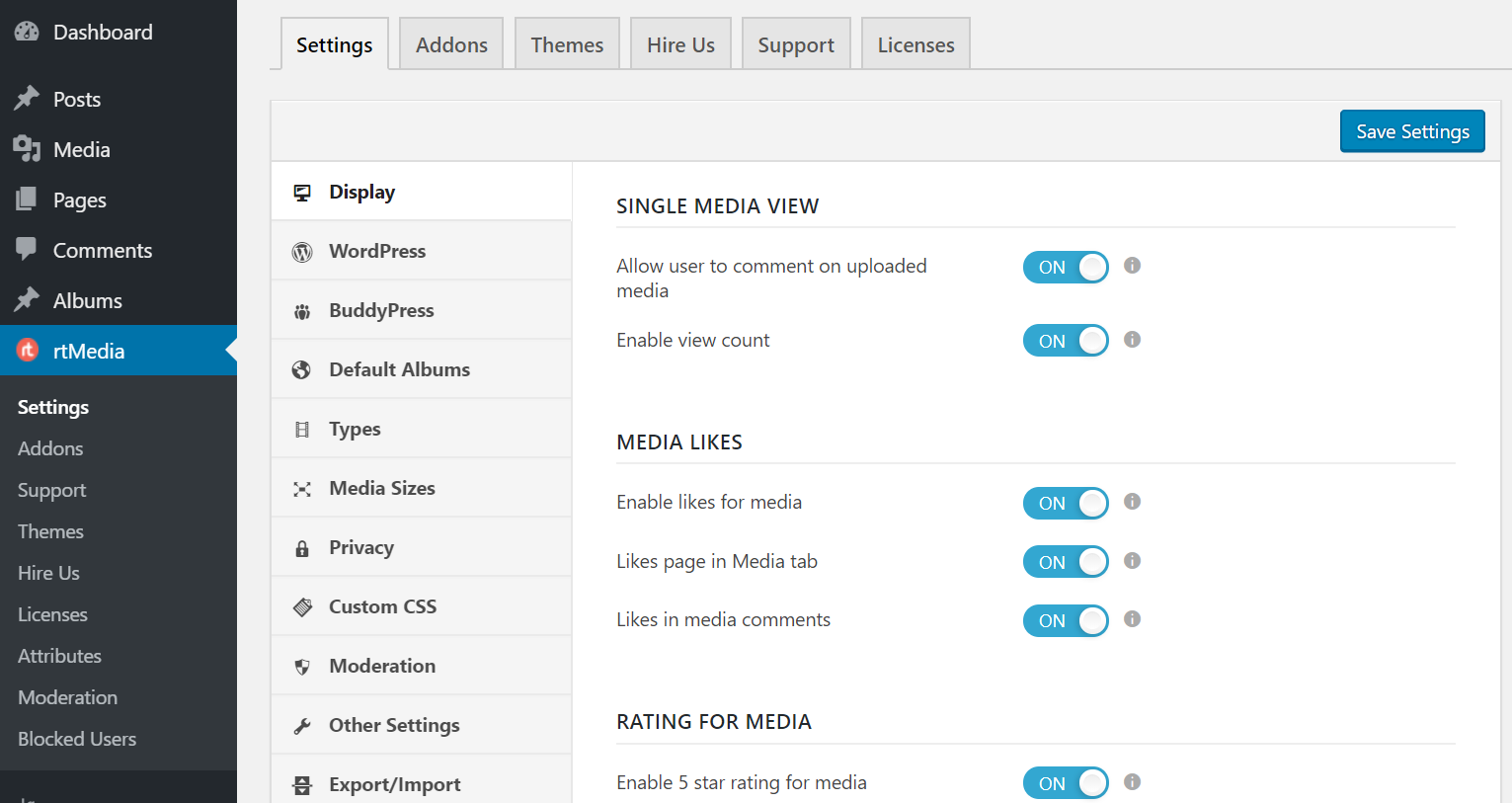Image resolution: width=1512 pixels, height=803 pixels.
Task: Open the Licenses tab
Action: tap(915, 43)
